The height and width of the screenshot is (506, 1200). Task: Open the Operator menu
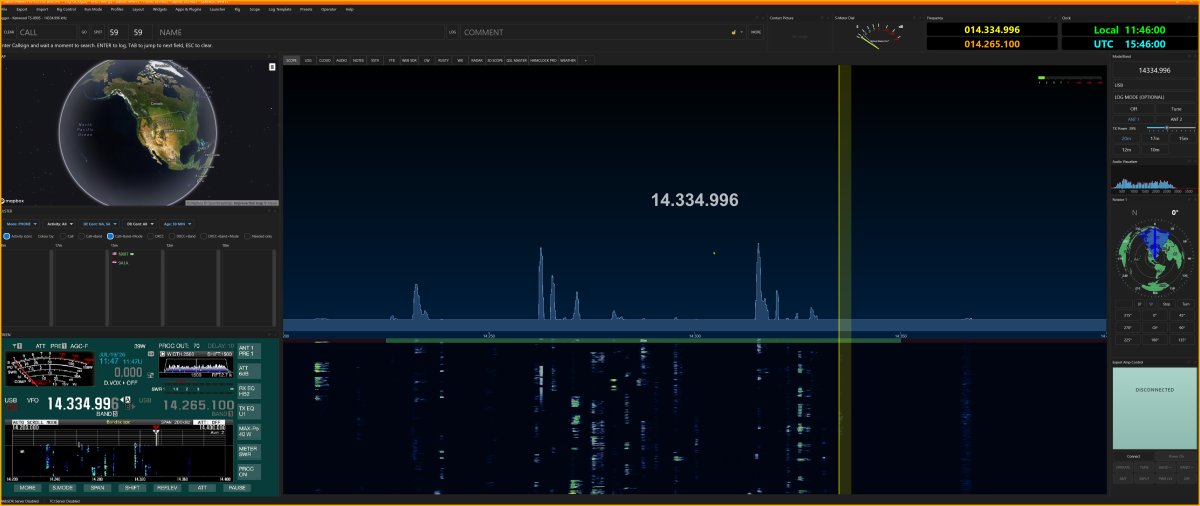point(328,9)
